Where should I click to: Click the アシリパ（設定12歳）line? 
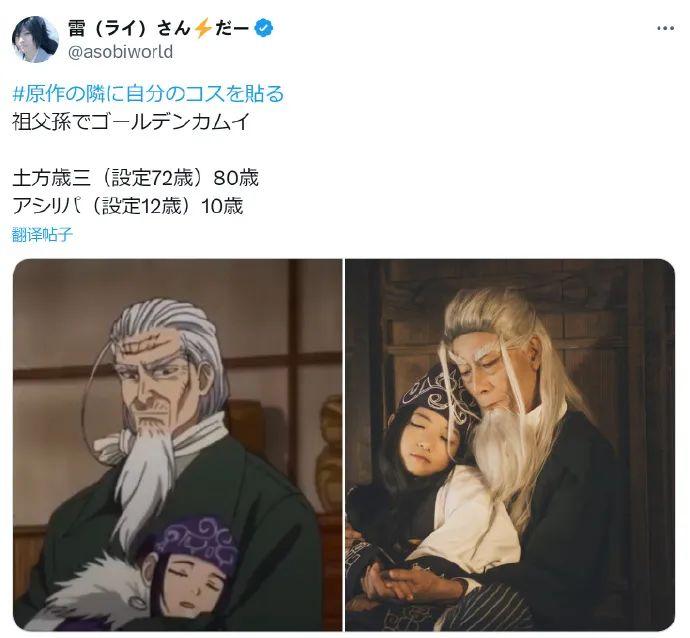pos(104,206)
